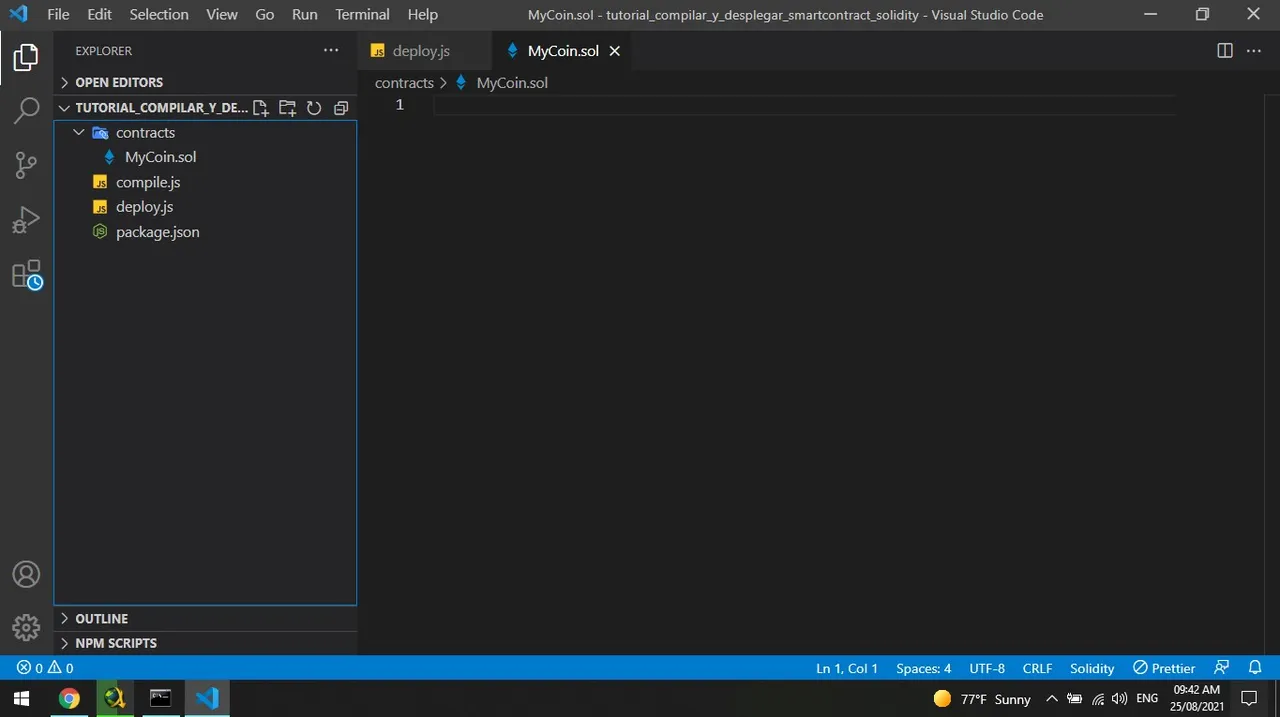Image resolution: width=1280 pixels, height=717 pixels.
Task: Split the editor to the right
Action: (x=1225, y=50)
